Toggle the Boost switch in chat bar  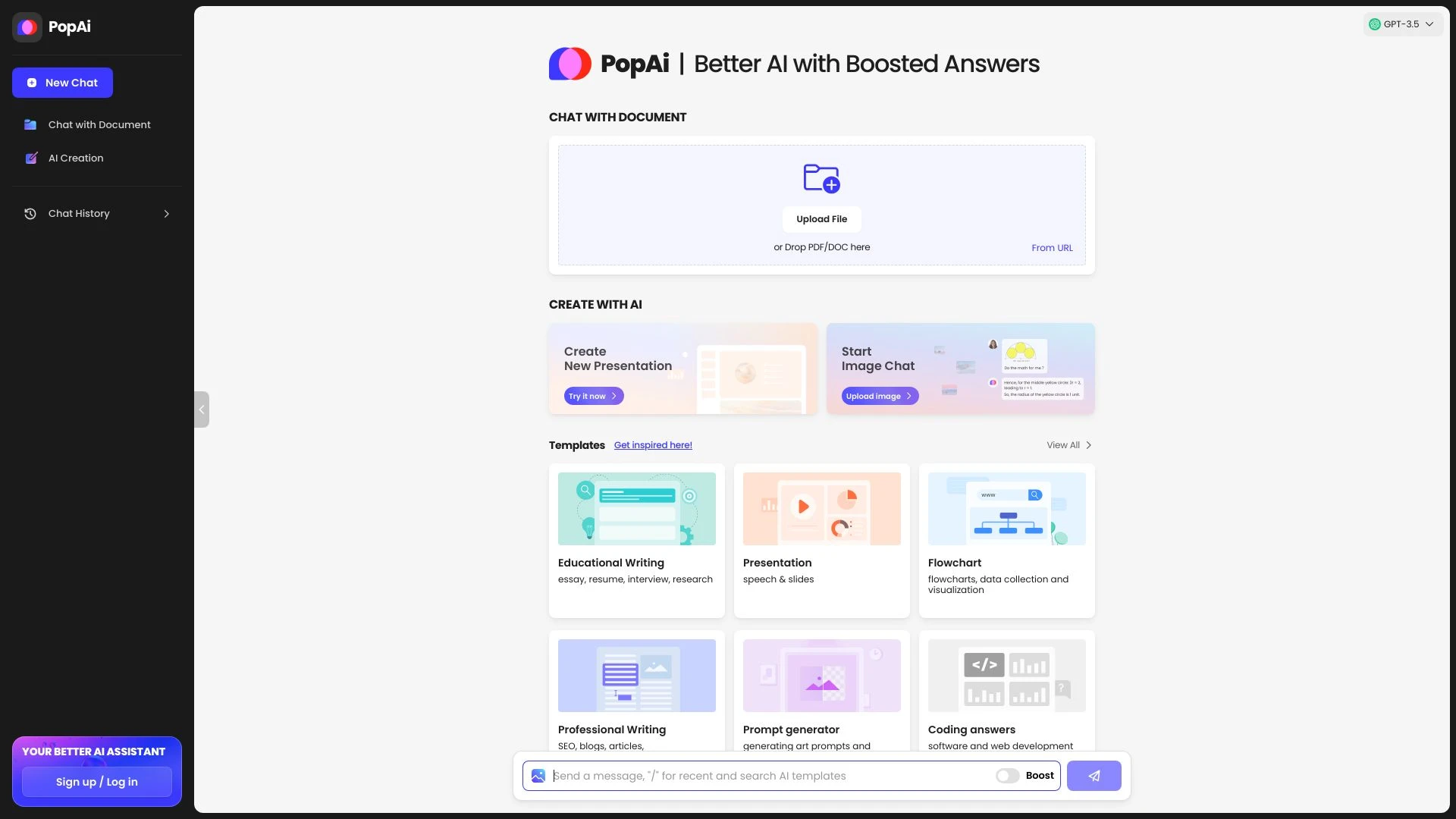[x=1007, y=775]
